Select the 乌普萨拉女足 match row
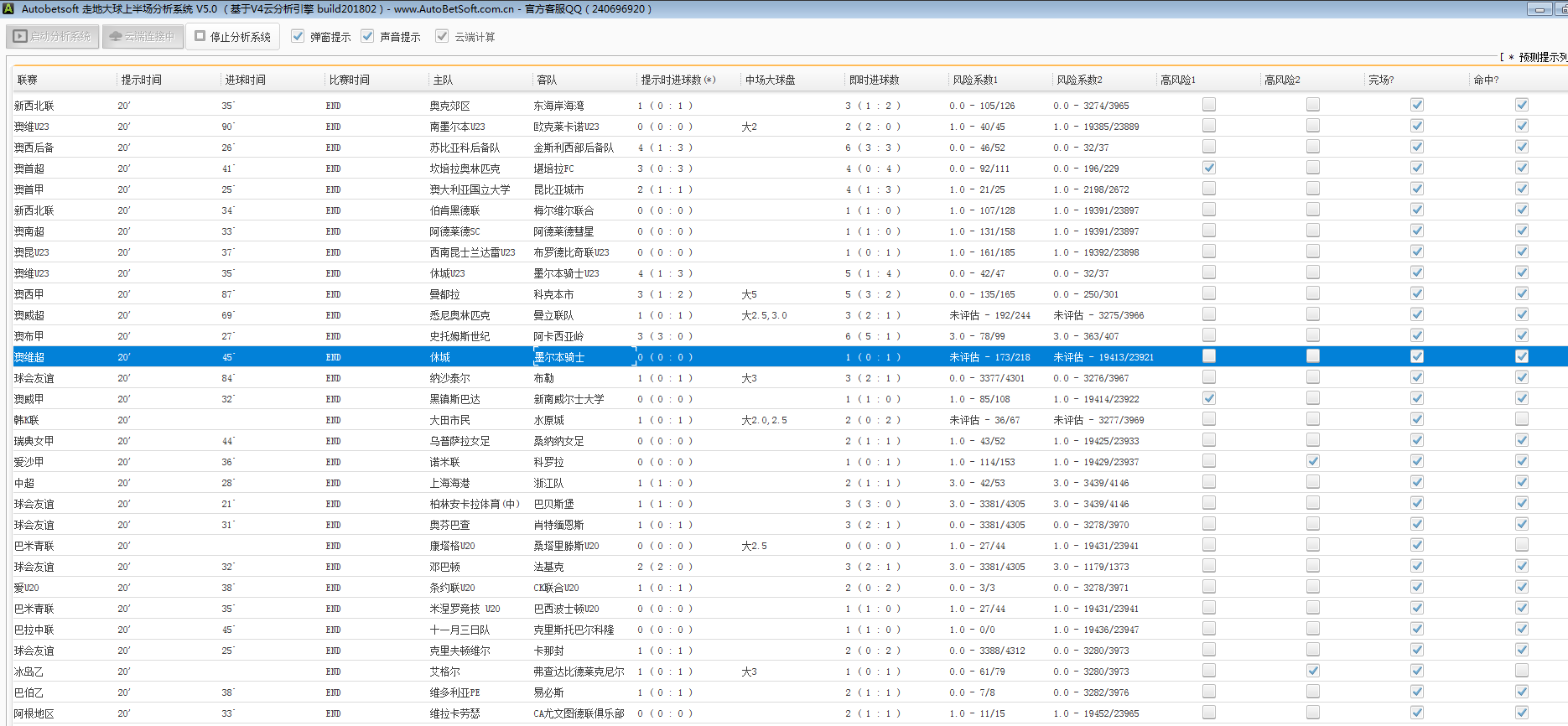 [x=459, y=441]
